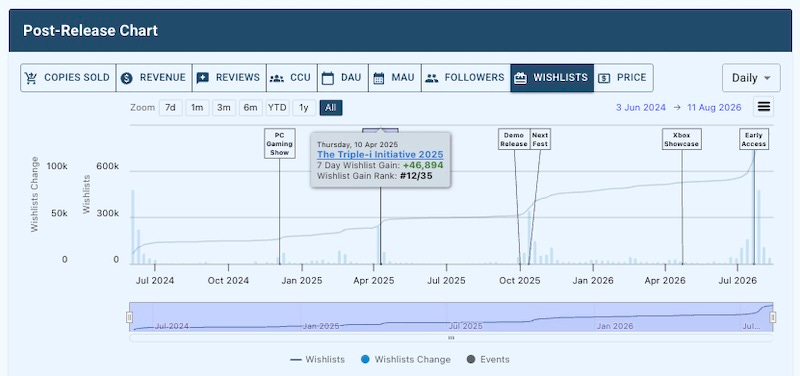Viewport: 800px width, 376px height.
Task: Switch to the Wishlists tab
Action: pos(552,78)
